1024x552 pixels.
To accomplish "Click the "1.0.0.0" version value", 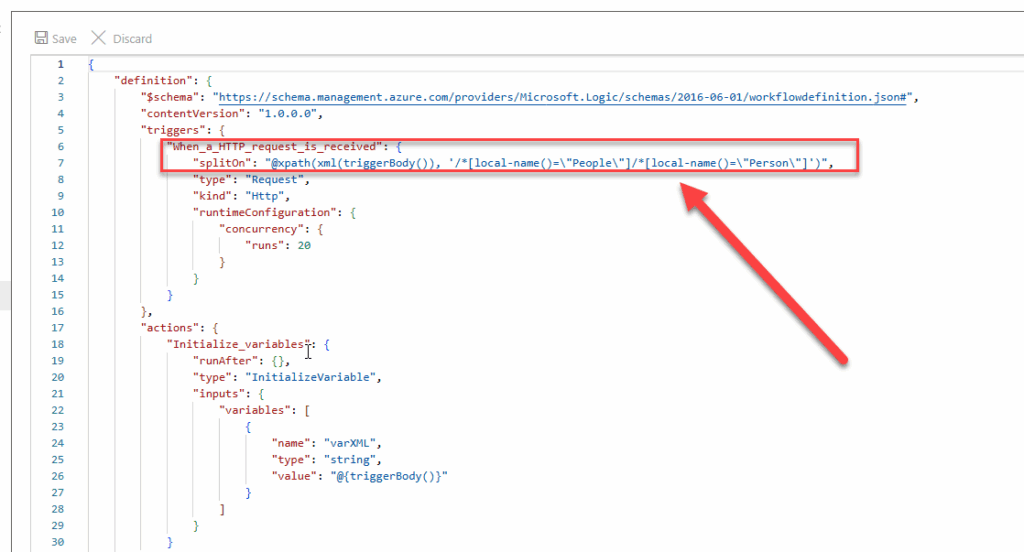I will coord(287,114).
